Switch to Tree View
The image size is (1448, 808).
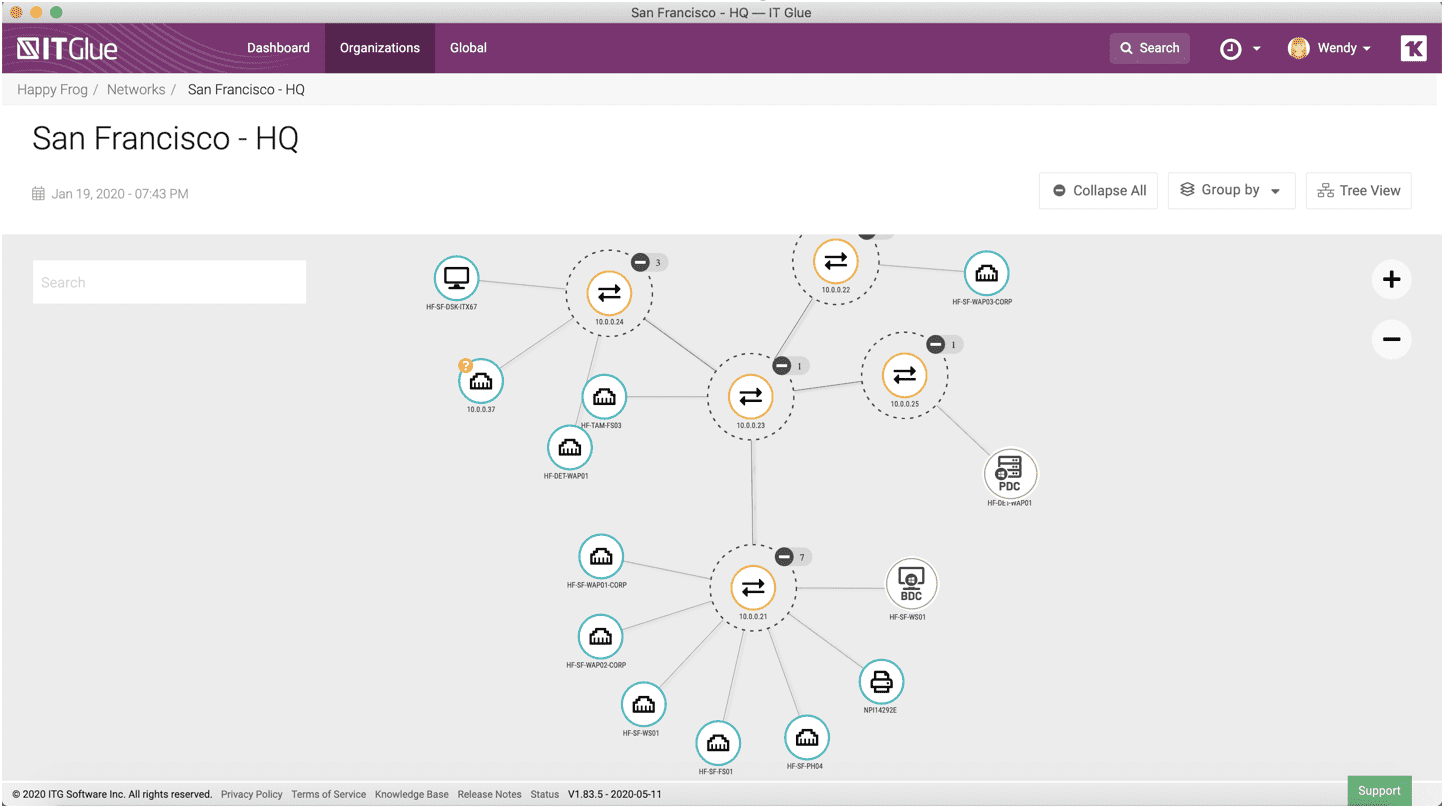[1358, 190]
